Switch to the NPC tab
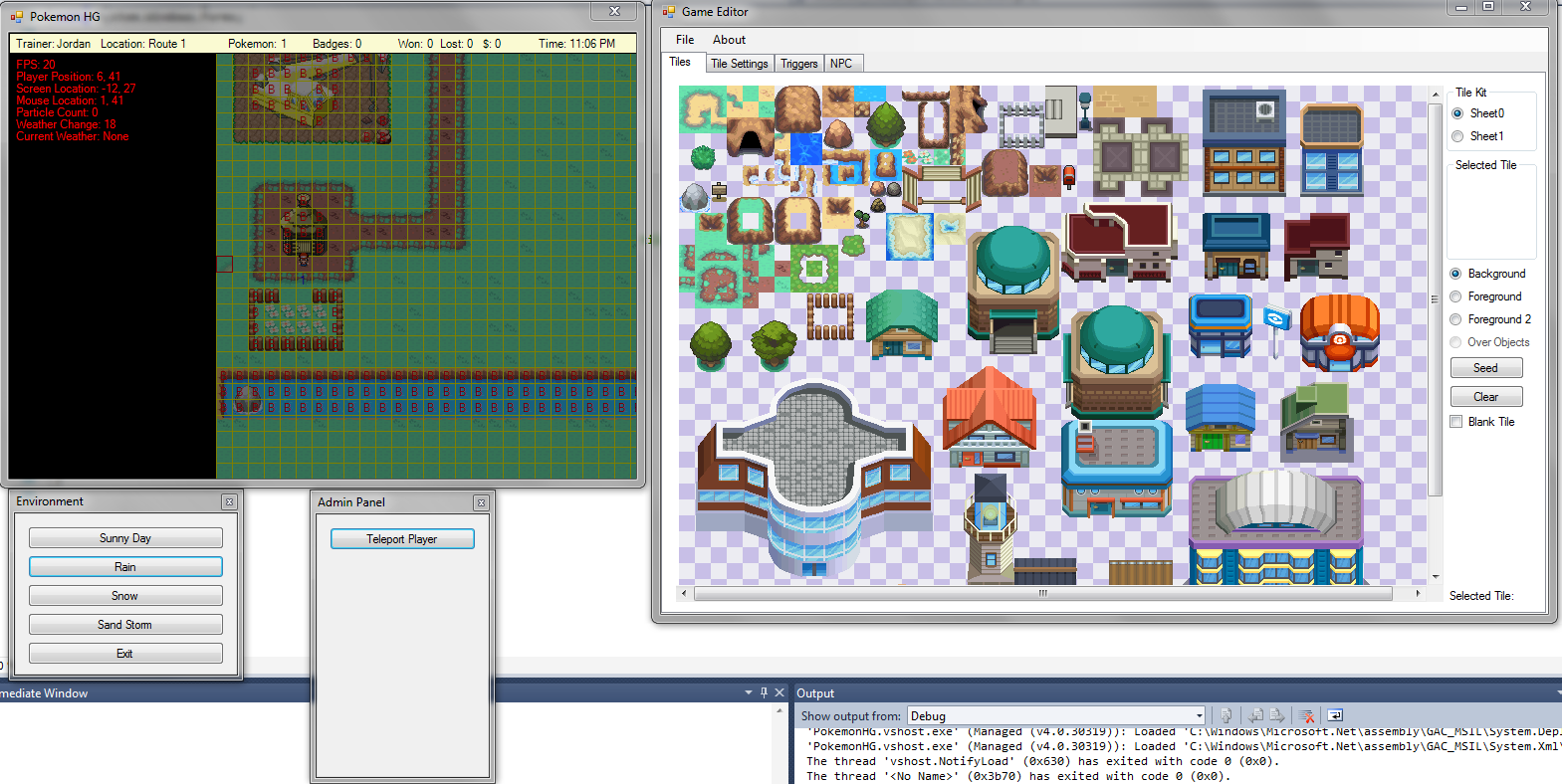This screenshot has width=1562, height=784. pyautogui.click(x=841, y=64)
